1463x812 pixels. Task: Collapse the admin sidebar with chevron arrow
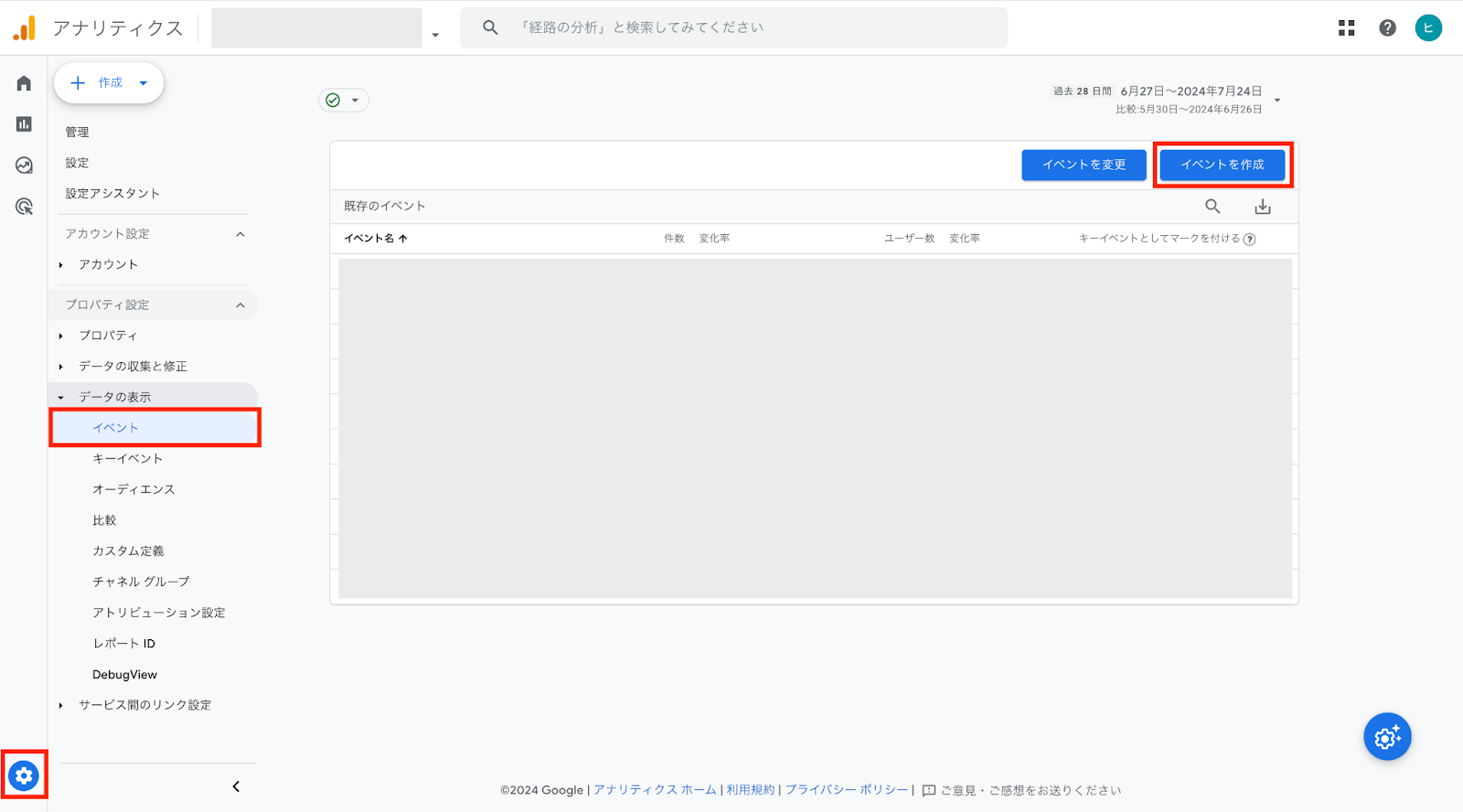pyautogui.click(x=236, y=786)
